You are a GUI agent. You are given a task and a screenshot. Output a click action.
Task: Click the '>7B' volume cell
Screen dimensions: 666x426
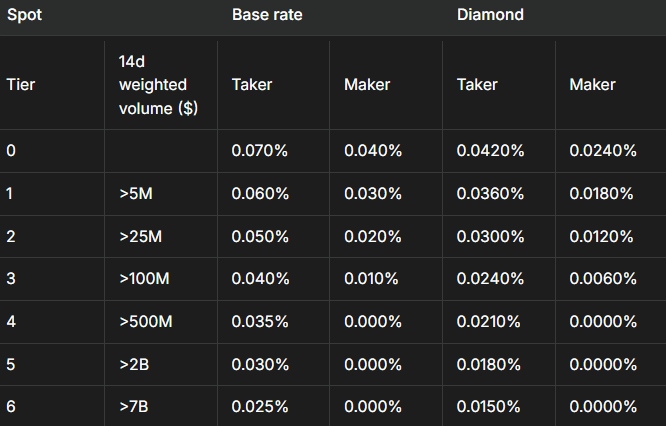pyautogui.click(x=134, y=406)
